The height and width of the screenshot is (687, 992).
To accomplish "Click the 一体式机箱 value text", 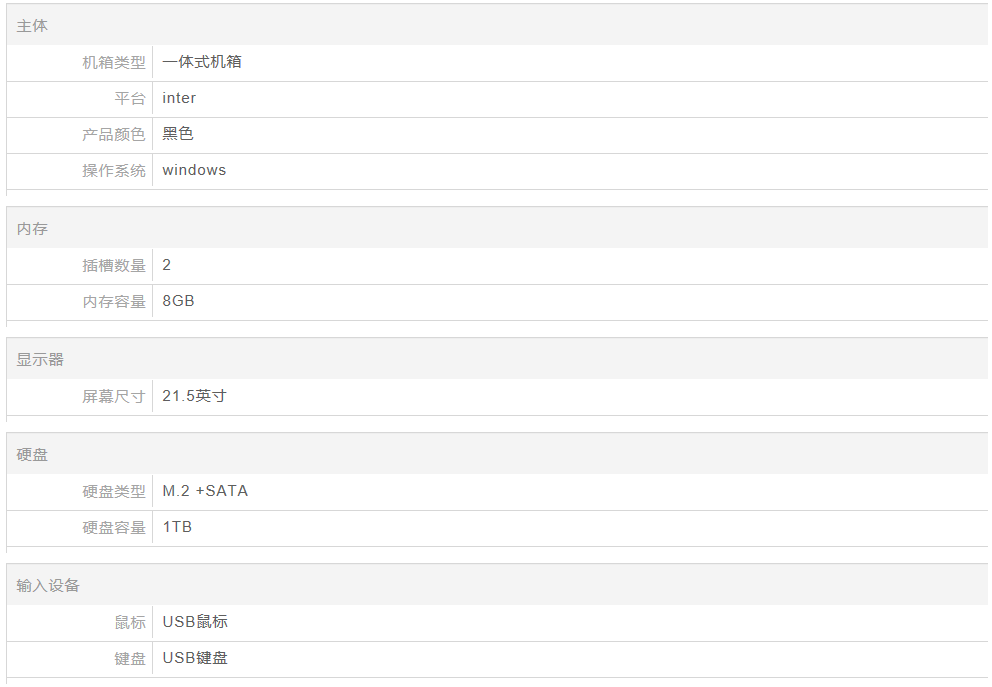I will click(202, 62).
